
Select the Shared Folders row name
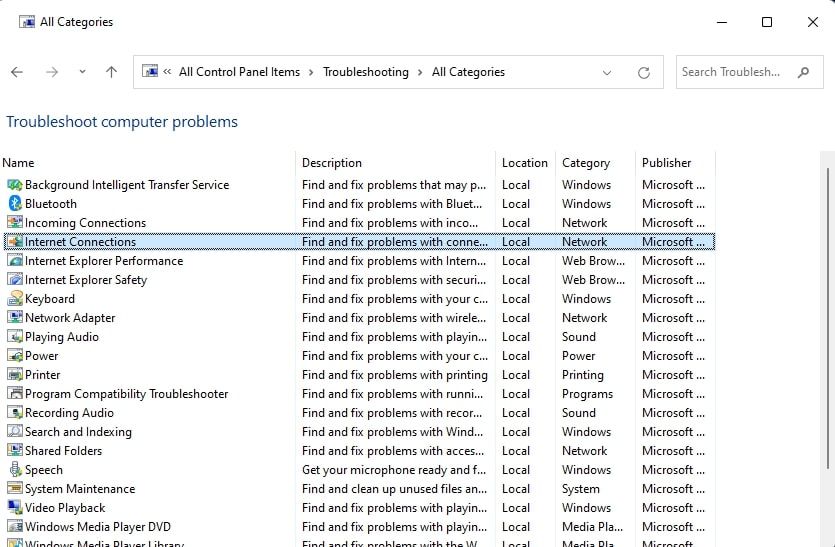(63, 451)
